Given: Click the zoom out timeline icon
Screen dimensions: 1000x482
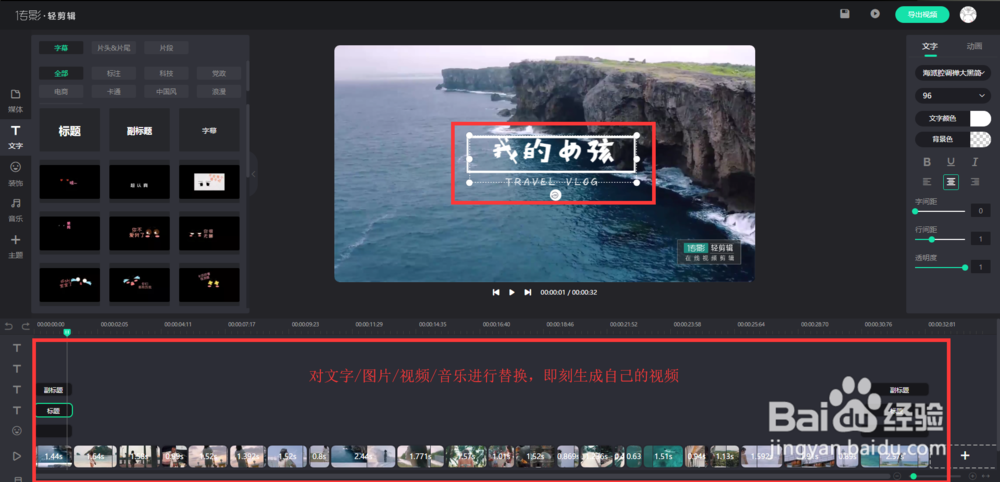Looking at the screenshot, I should click(x=897, y=476).
